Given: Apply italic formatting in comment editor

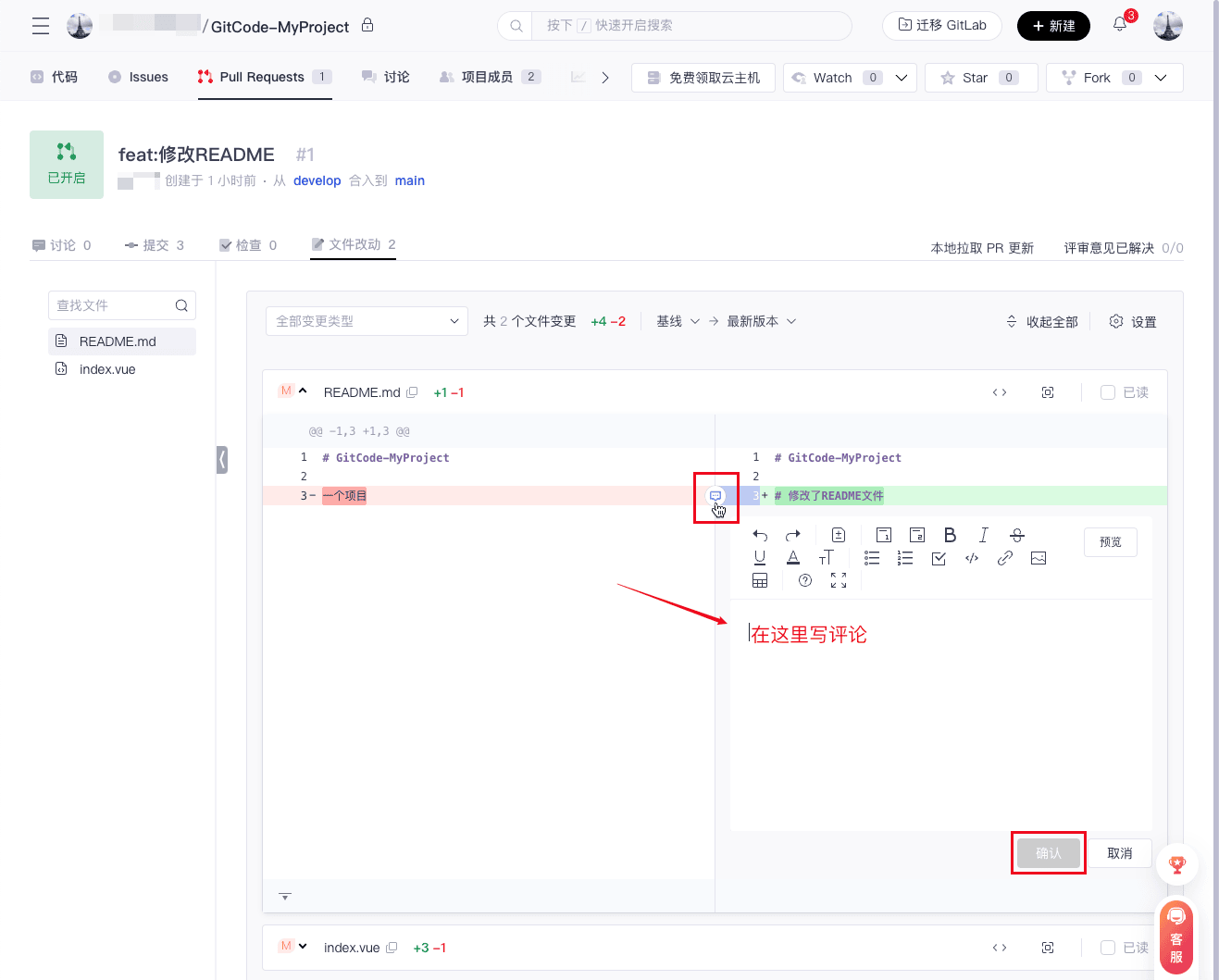Looking at the screenshot, I should click(x=983, y=535).
